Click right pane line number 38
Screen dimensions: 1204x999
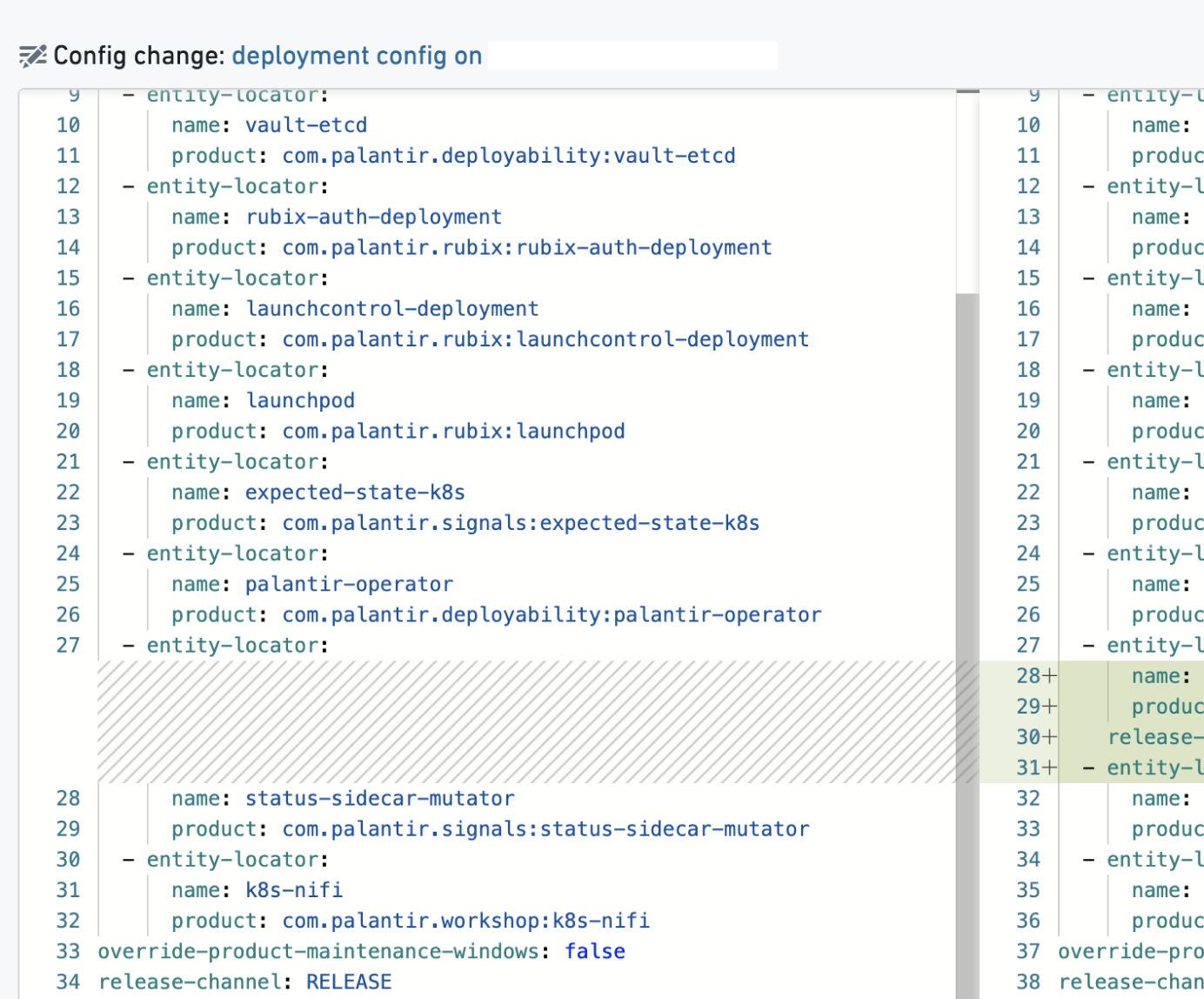pyautogui.click(x=1028, y=982)
